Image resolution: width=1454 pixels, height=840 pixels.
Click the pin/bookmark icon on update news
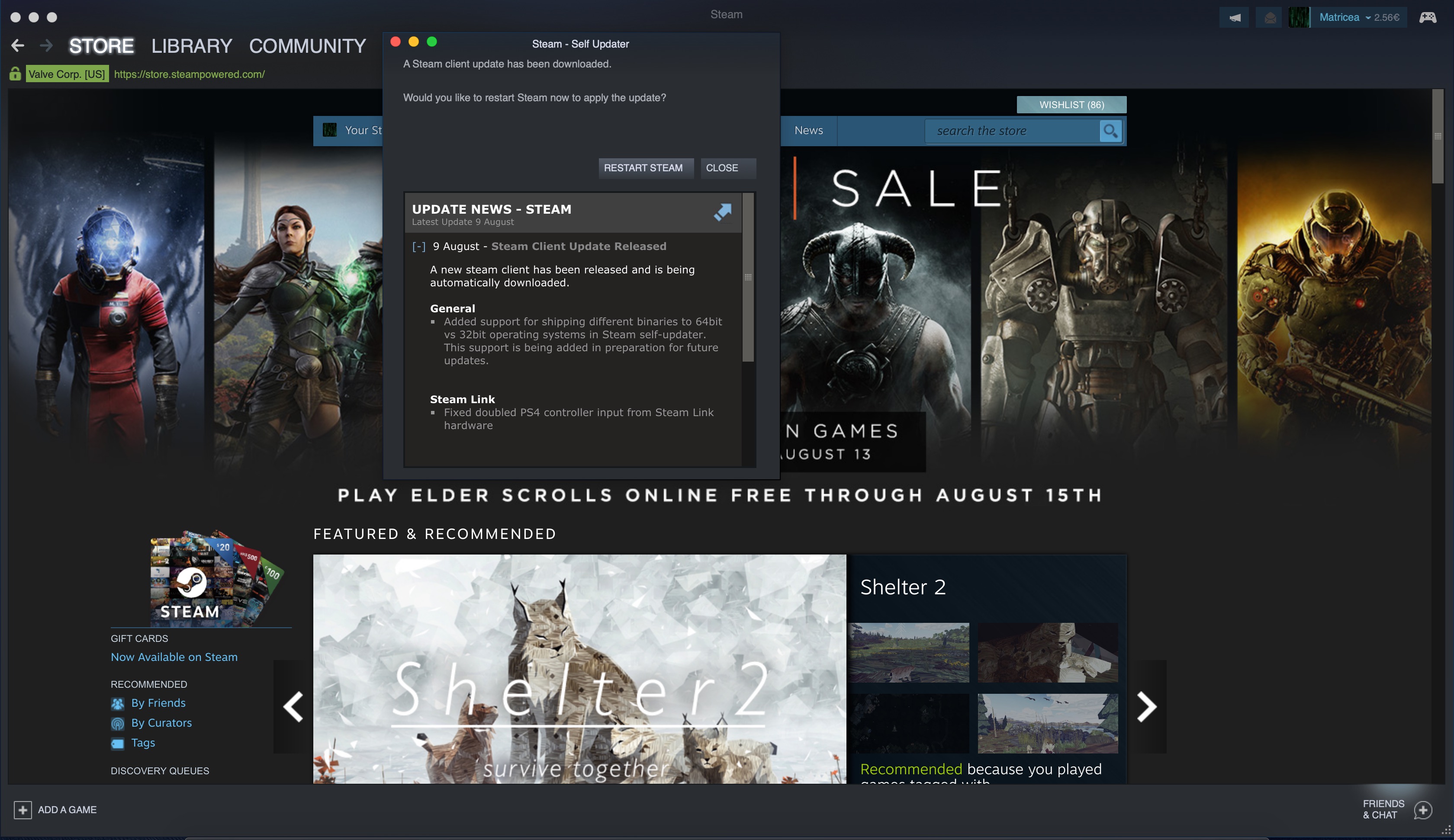pyautogui.click(x=724, y=211)
